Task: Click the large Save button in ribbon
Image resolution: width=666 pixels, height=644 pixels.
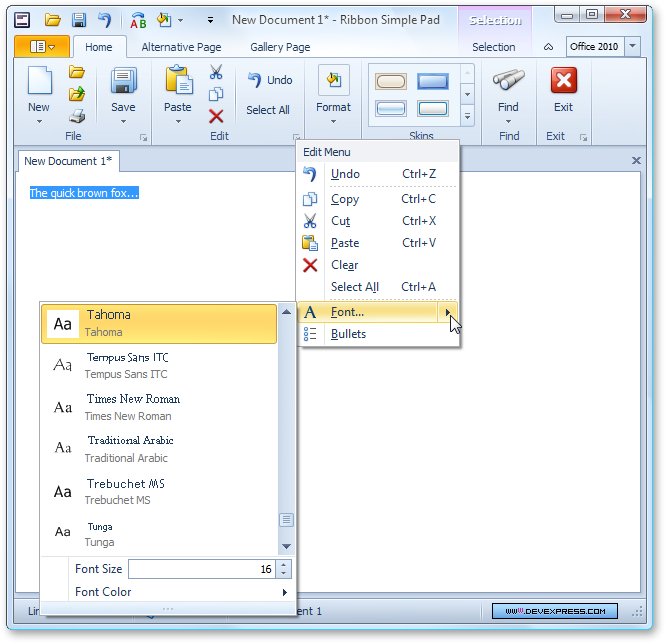Action: 123,88
